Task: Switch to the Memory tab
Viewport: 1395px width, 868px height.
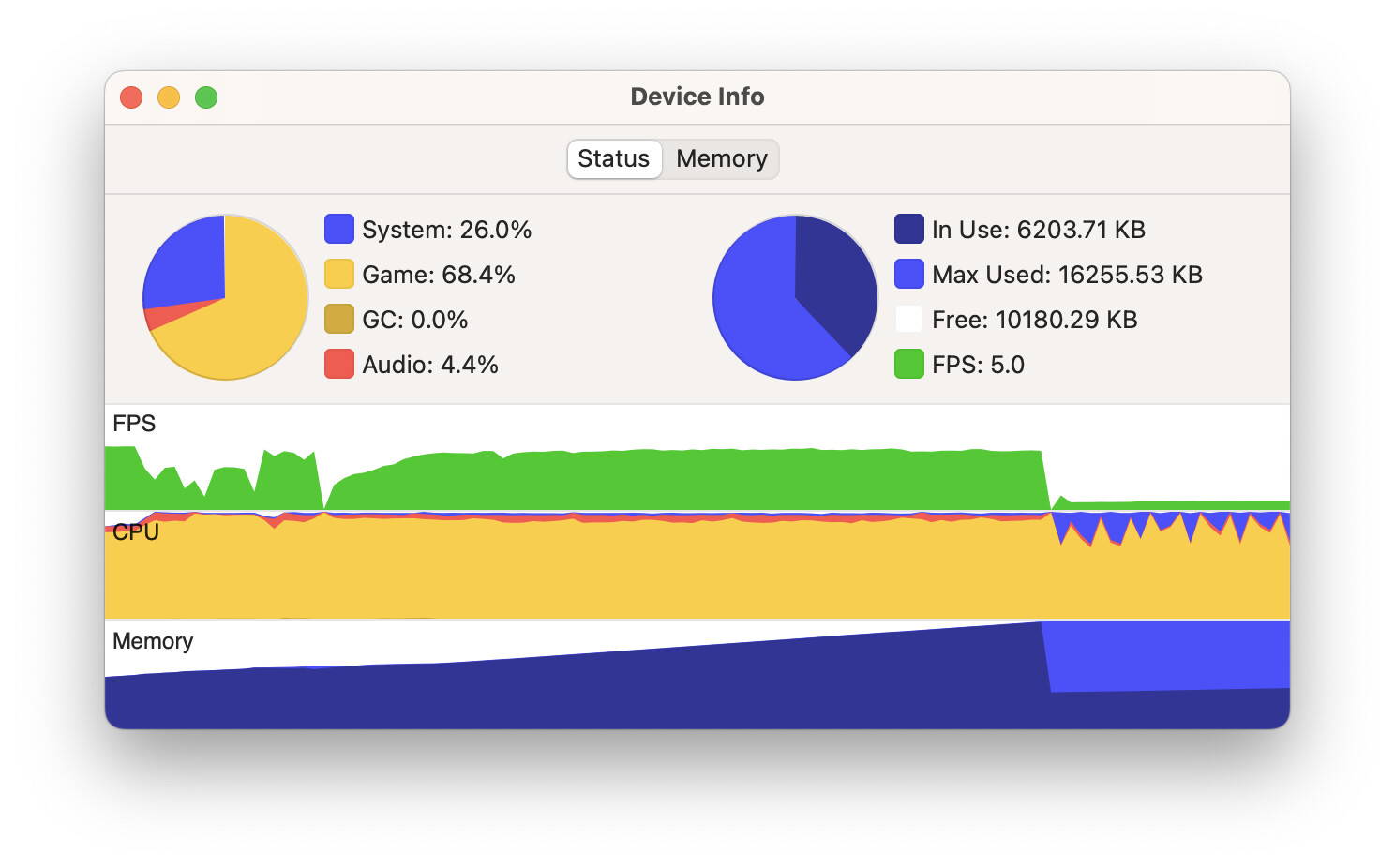Action: click(x=721, y=159)
